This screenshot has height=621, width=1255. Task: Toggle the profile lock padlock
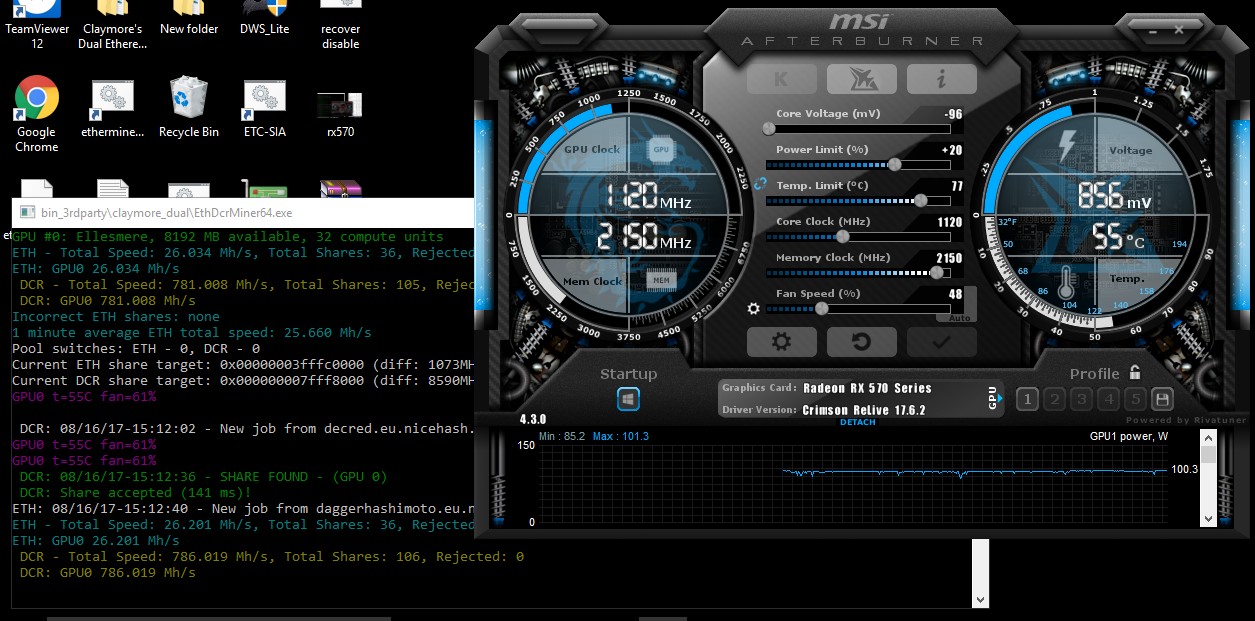(x=1135, y=372)
